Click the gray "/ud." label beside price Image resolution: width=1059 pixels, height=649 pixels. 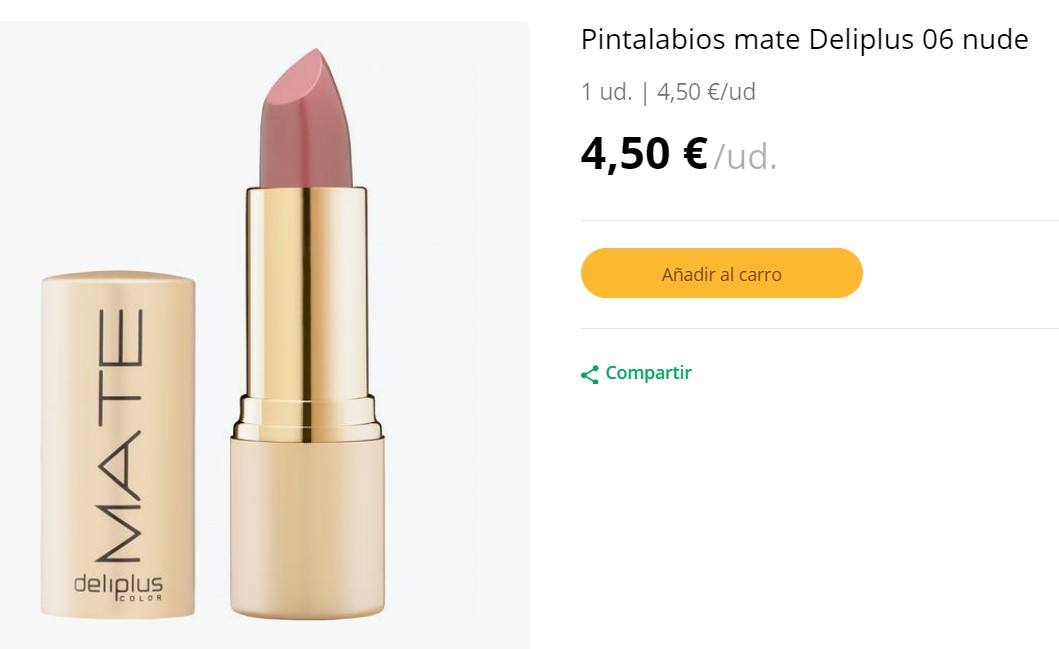click(x=745, y=157)
